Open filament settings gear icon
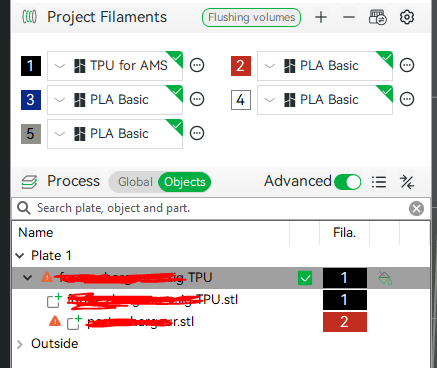 (407, 17)
